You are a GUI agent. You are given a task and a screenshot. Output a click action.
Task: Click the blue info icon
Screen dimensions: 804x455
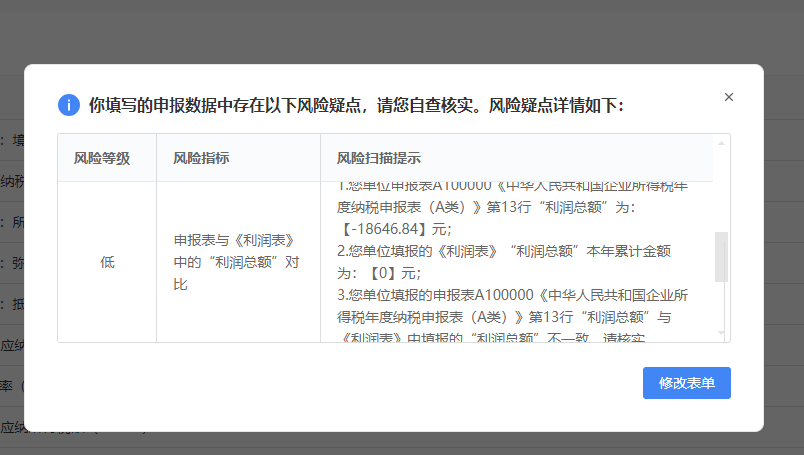[69, 105]
